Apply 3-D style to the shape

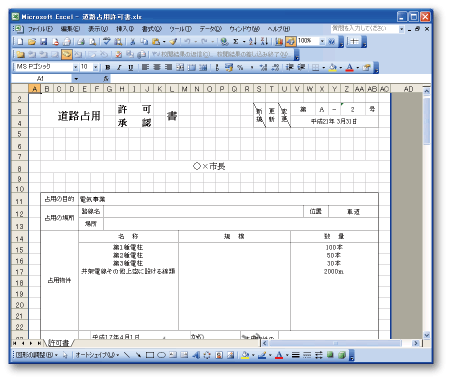pyautogui.click(x=342, y=355)
